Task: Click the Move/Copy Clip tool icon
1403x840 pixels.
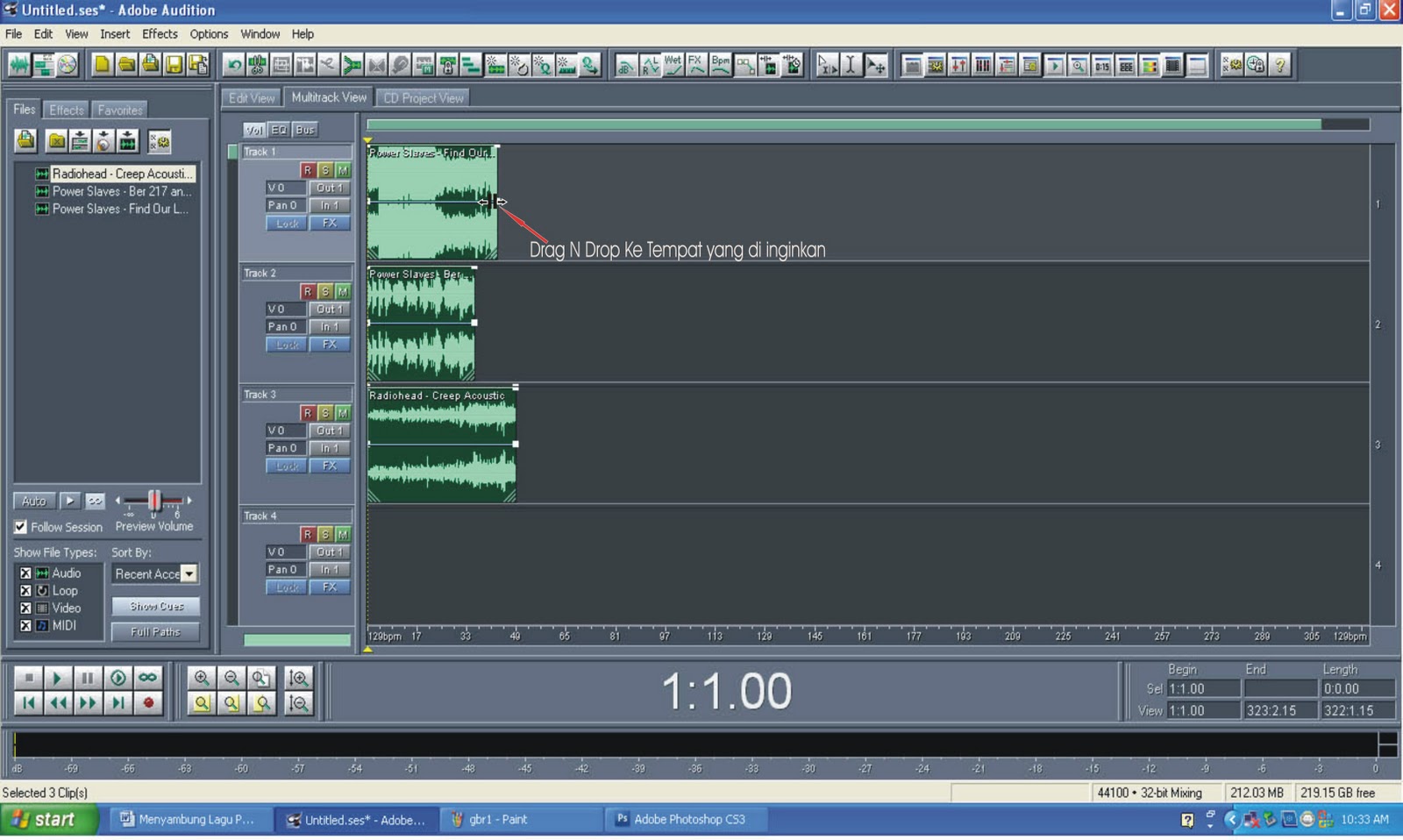Action: coord(876,64)
